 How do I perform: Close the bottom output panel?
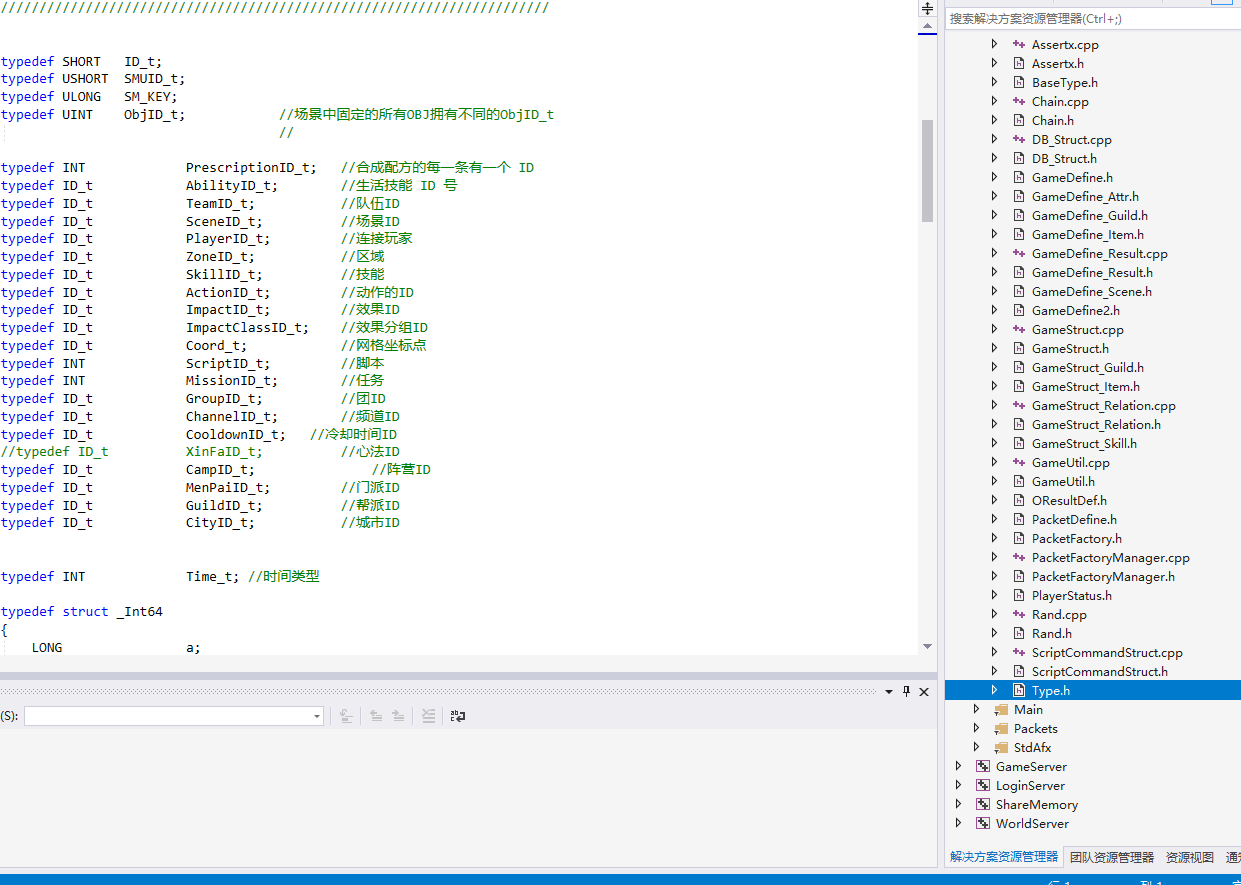pos(924,692)
